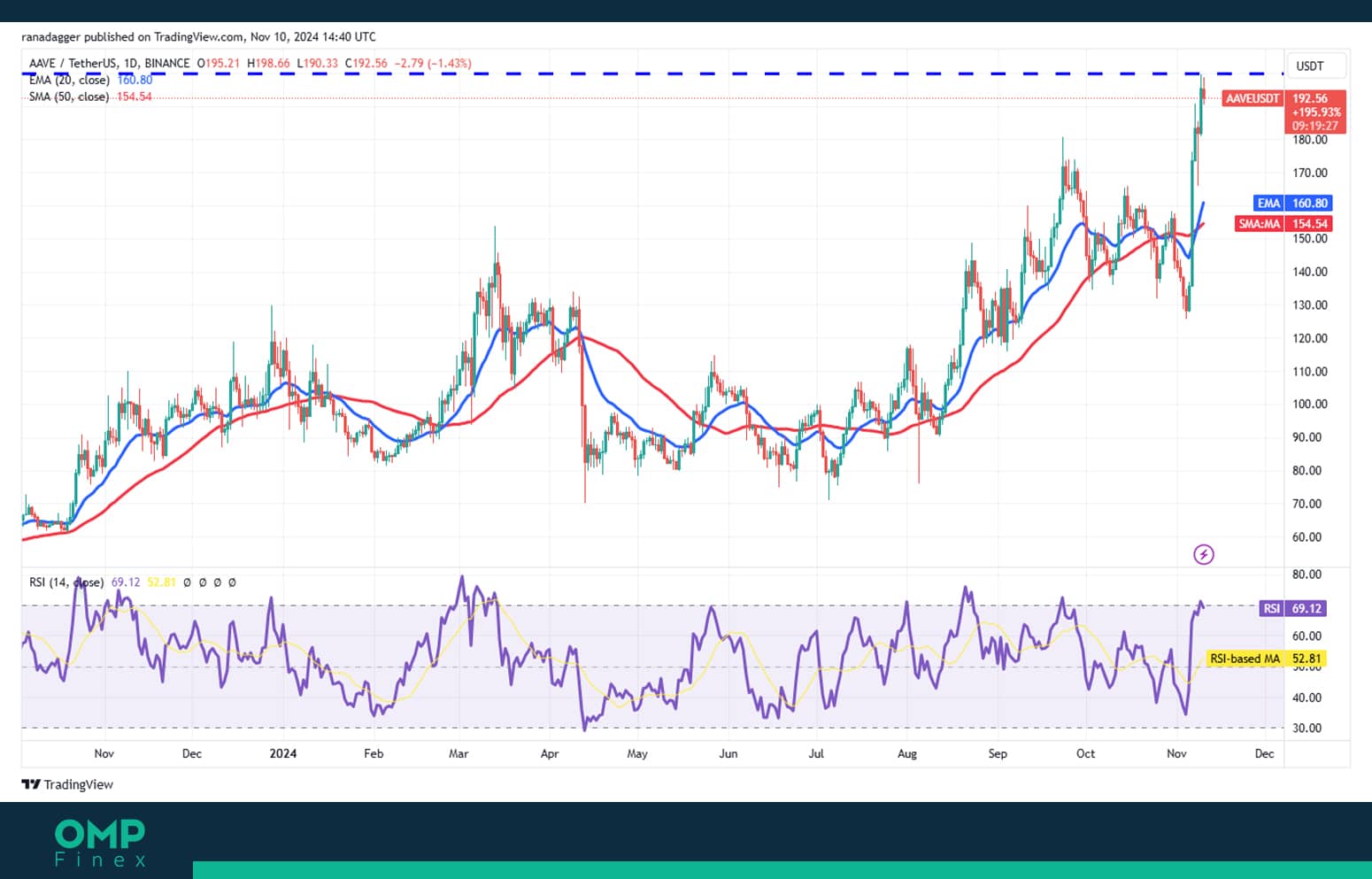
Task: Click the 120.00 price axis level
Action: 1310,338
